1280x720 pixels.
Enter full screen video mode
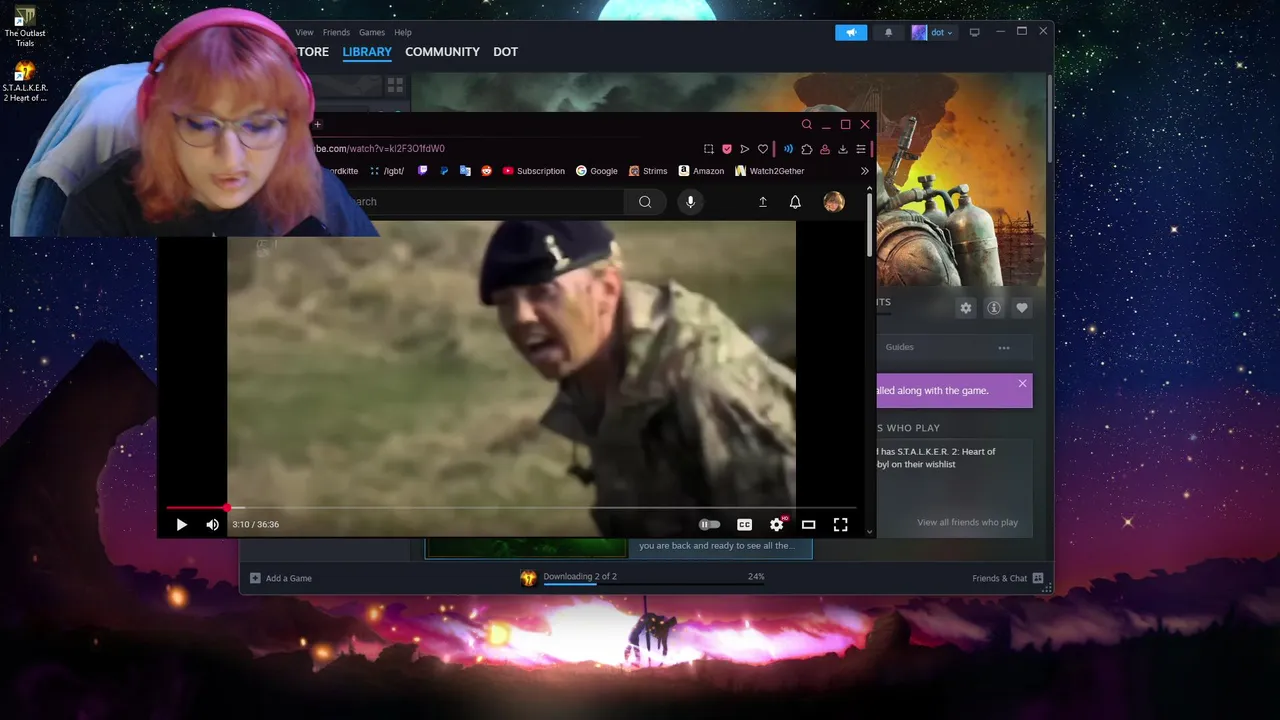pyautogui.click(x=840, y=524)
